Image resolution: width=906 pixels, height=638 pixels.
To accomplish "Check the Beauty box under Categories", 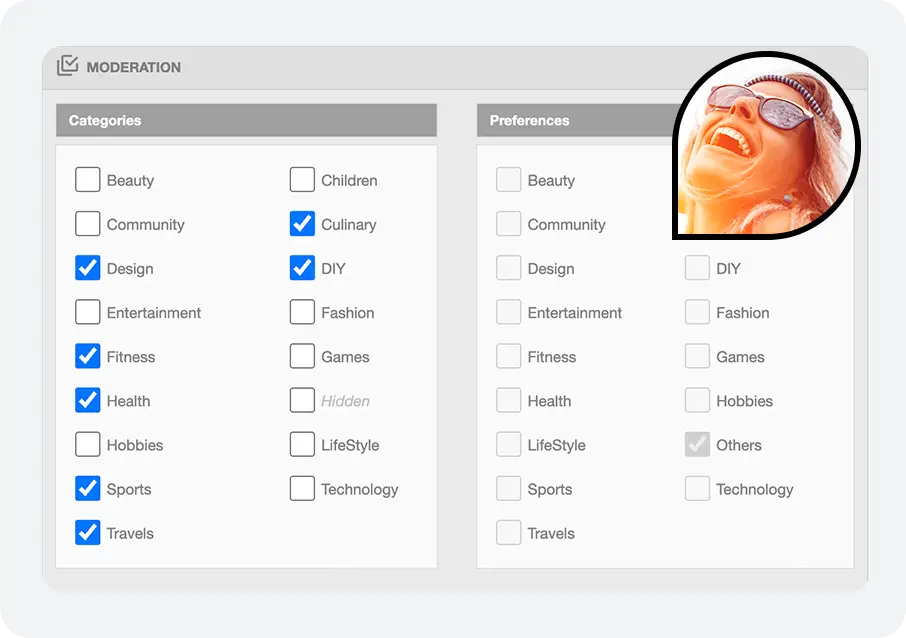I will pos(88,180).
